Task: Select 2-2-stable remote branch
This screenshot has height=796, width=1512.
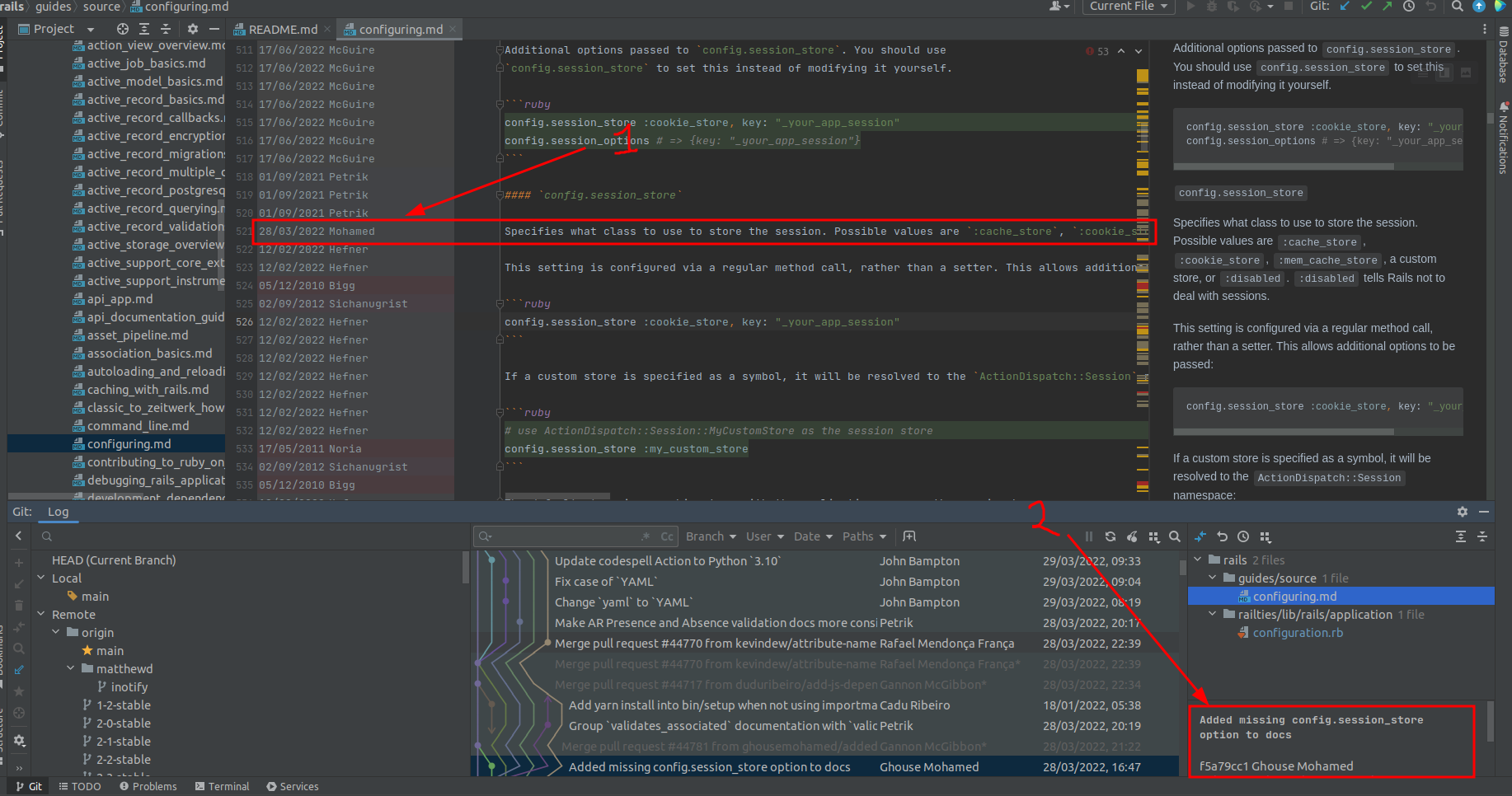Action: pos(124,759)
